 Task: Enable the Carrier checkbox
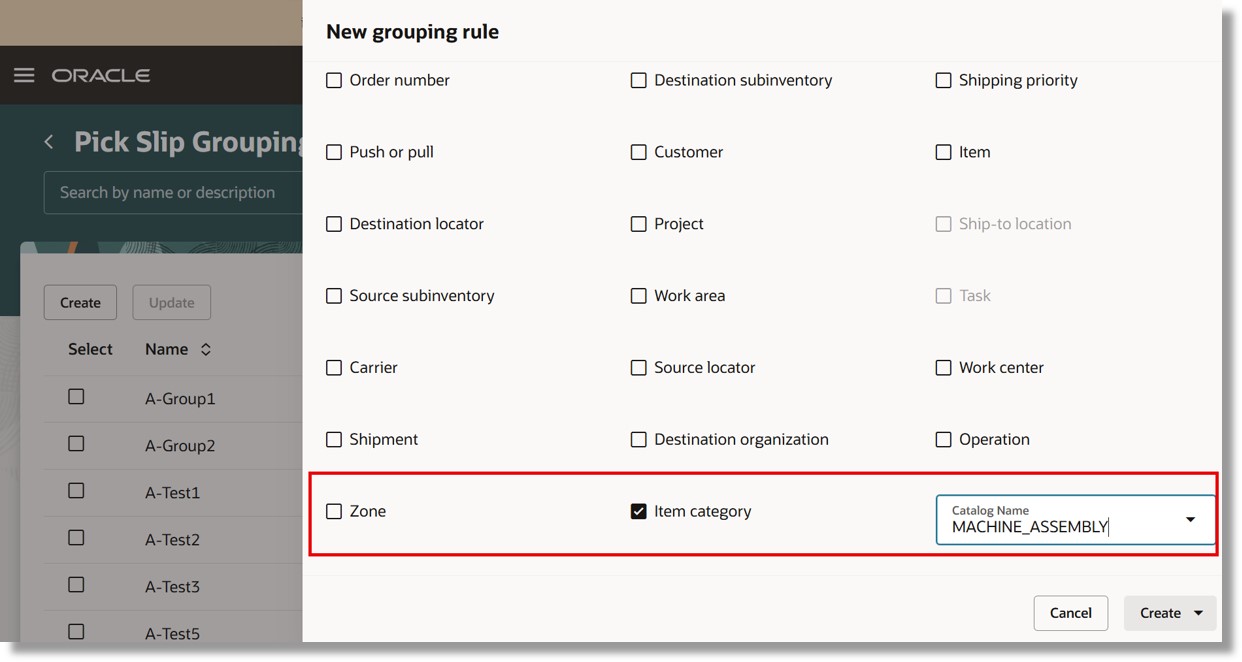point(334,367)
